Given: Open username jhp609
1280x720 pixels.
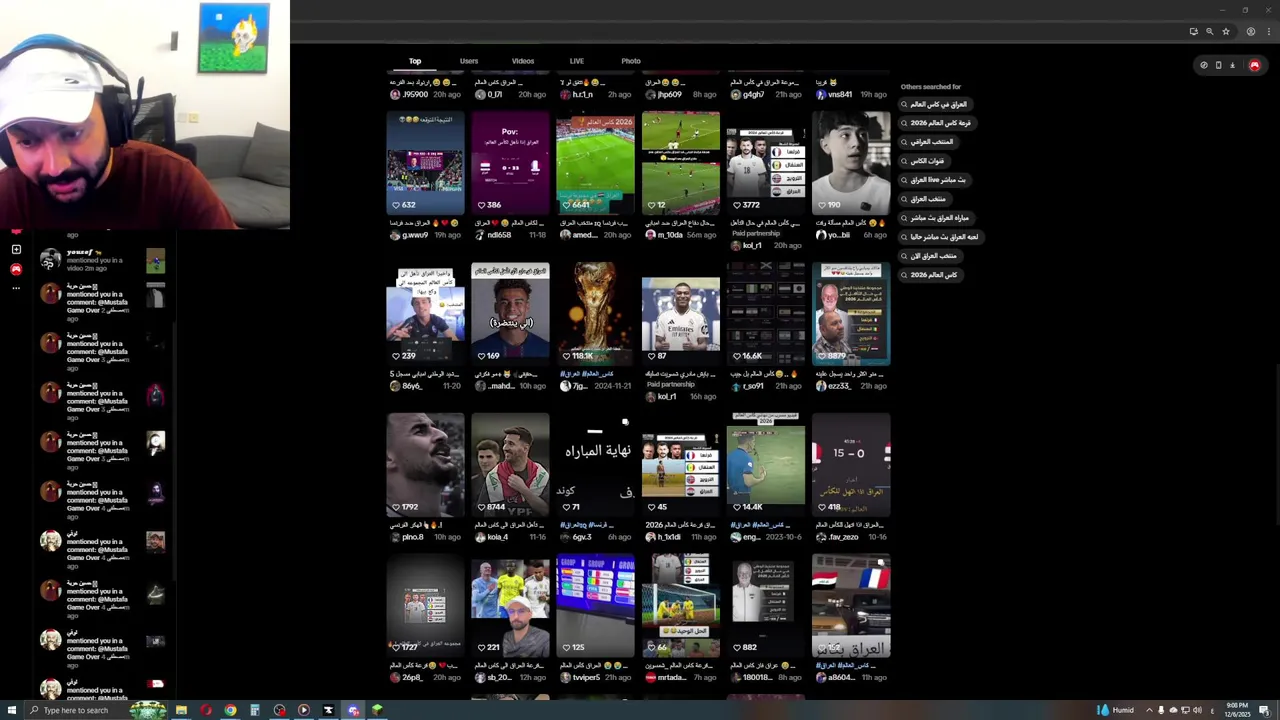Looking at the screenshot, I should pyautogui.click(x=669, y=94).
